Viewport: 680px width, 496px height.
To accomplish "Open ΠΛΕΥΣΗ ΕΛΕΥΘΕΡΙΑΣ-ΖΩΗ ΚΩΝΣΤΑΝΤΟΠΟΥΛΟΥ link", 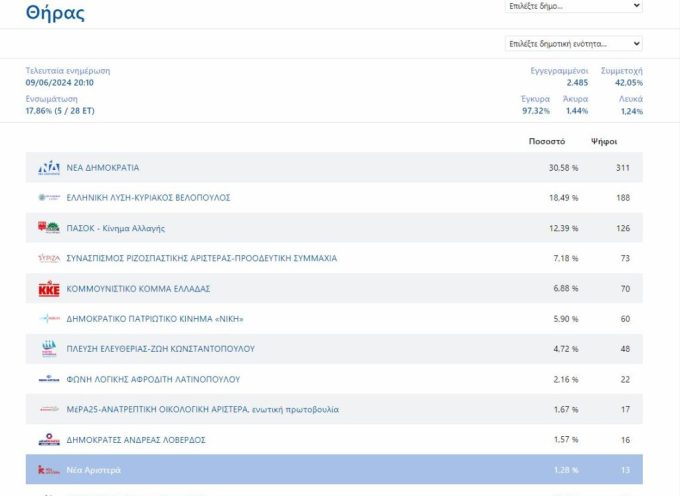I will 160,349.
